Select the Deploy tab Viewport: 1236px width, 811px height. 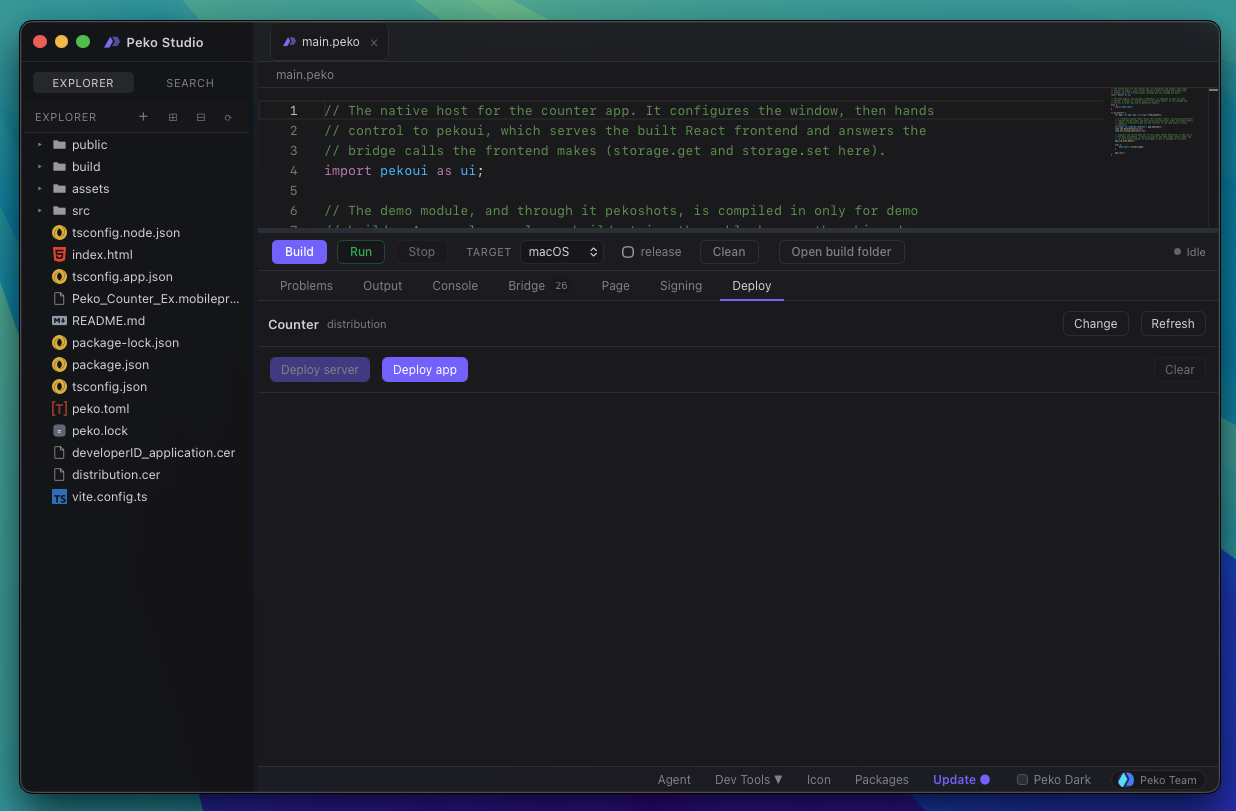point(752,286)
